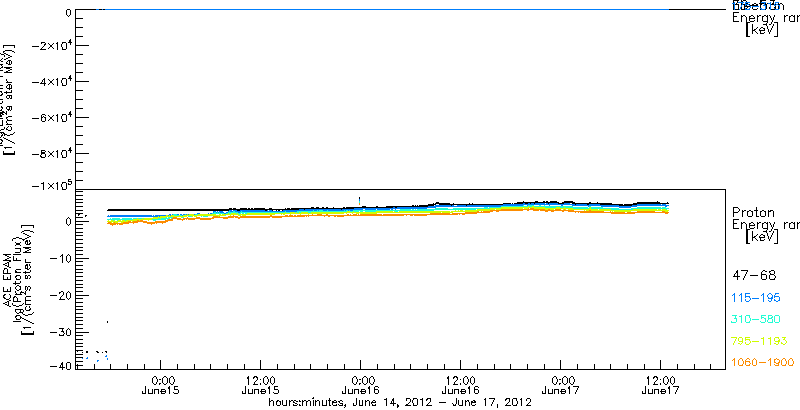
Task: Click the Proton legend heading
Action: pos(754,212)
